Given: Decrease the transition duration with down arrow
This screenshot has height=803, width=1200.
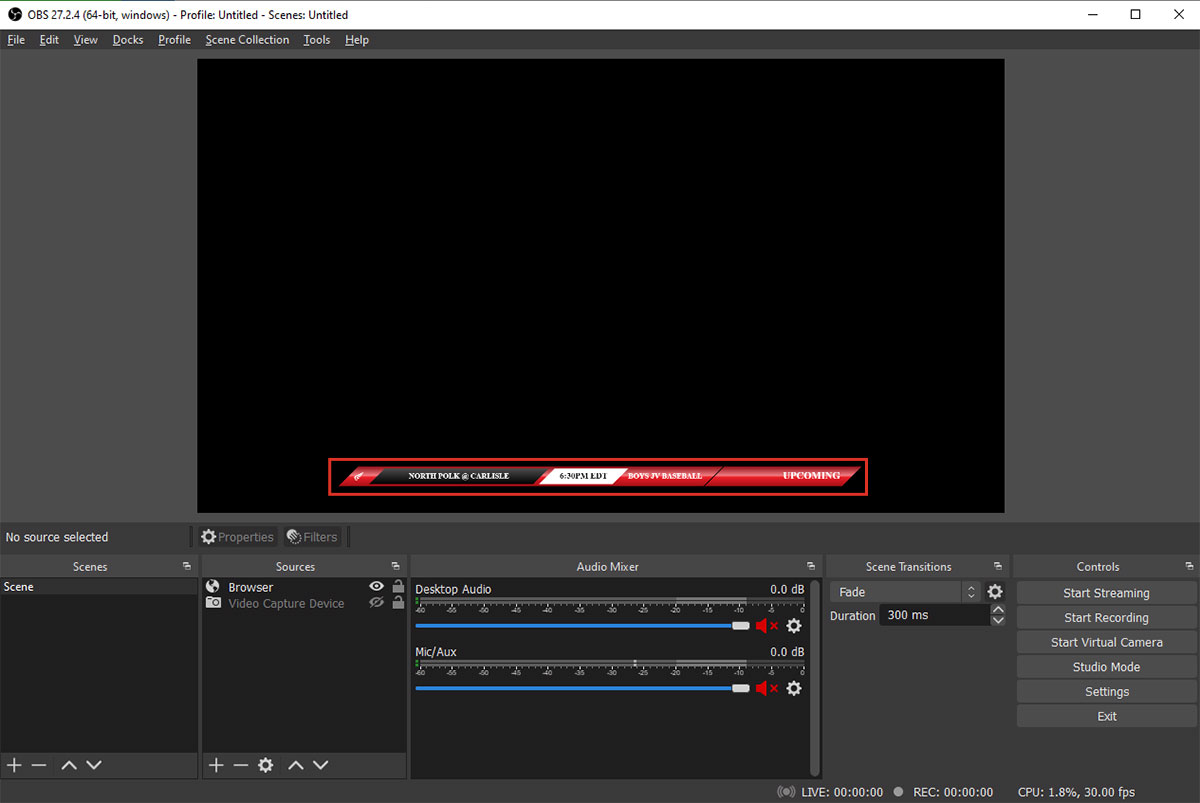Looking at the screenshot, I should pos(997,621).
